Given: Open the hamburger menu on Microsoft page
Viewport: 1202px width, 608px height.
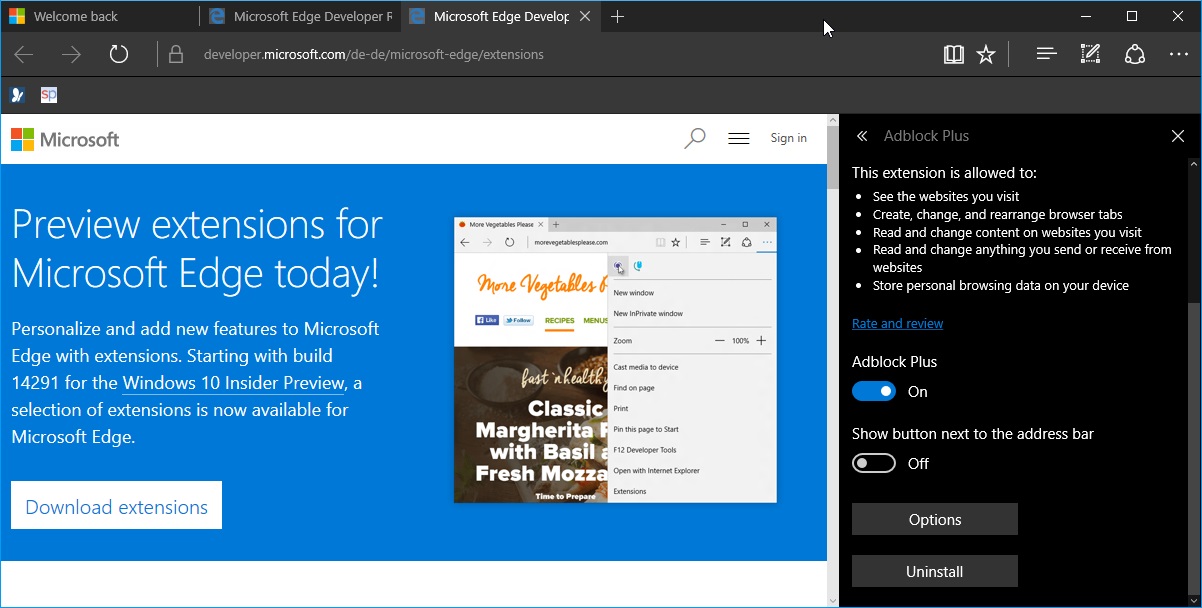Looking at the screenshot, I should point(739,139).
